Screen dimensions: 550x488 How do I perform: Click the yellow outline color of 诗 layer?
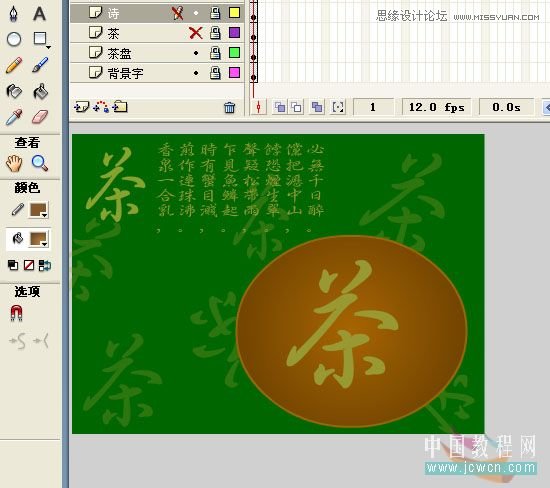[x=234, y=13]
